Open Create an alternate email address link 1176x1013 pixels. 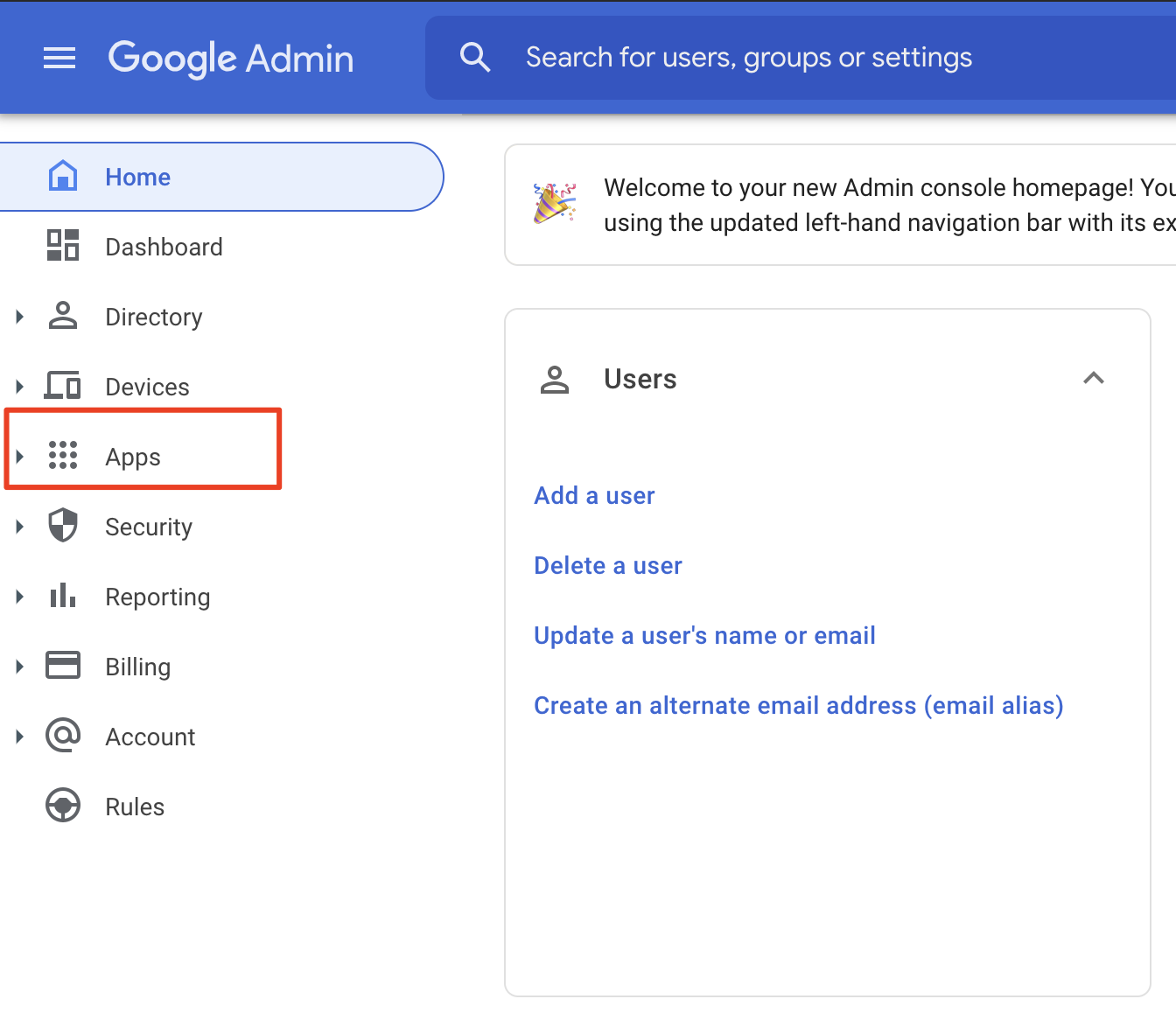pos(799,705)
